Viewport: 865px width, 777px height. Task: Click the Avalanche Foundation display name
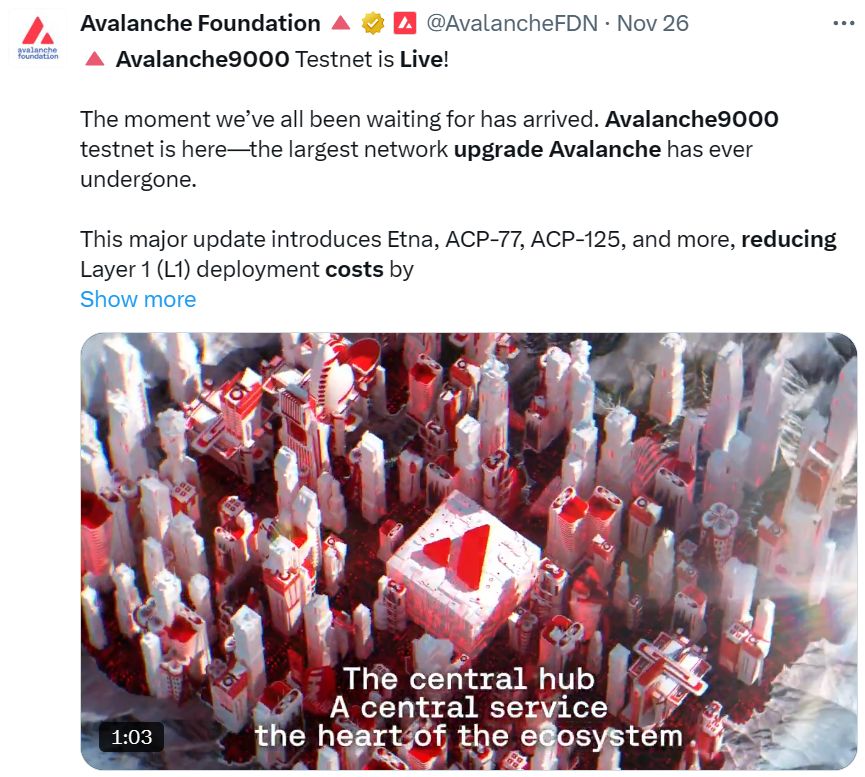click(200, 23)
